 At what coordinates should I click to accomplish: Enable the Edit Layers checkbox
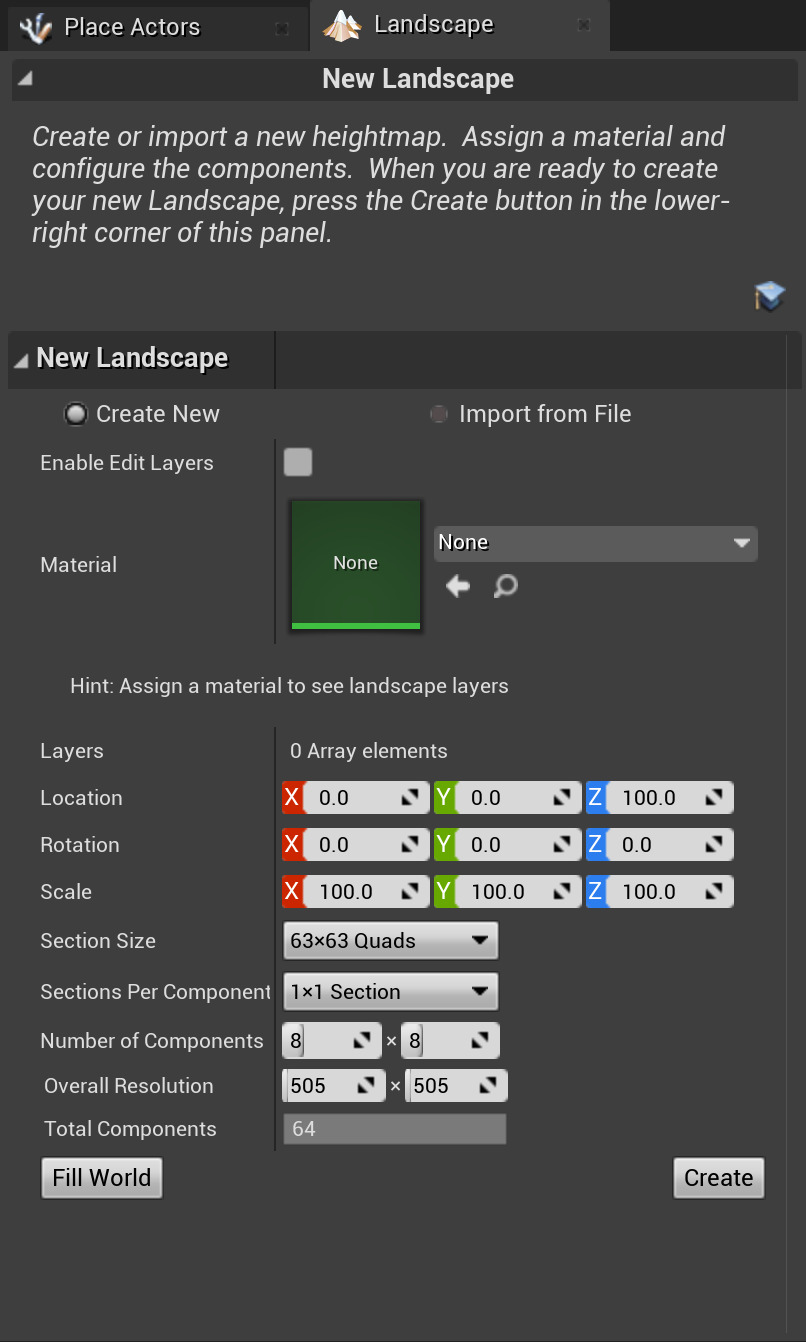click(297, 462)
